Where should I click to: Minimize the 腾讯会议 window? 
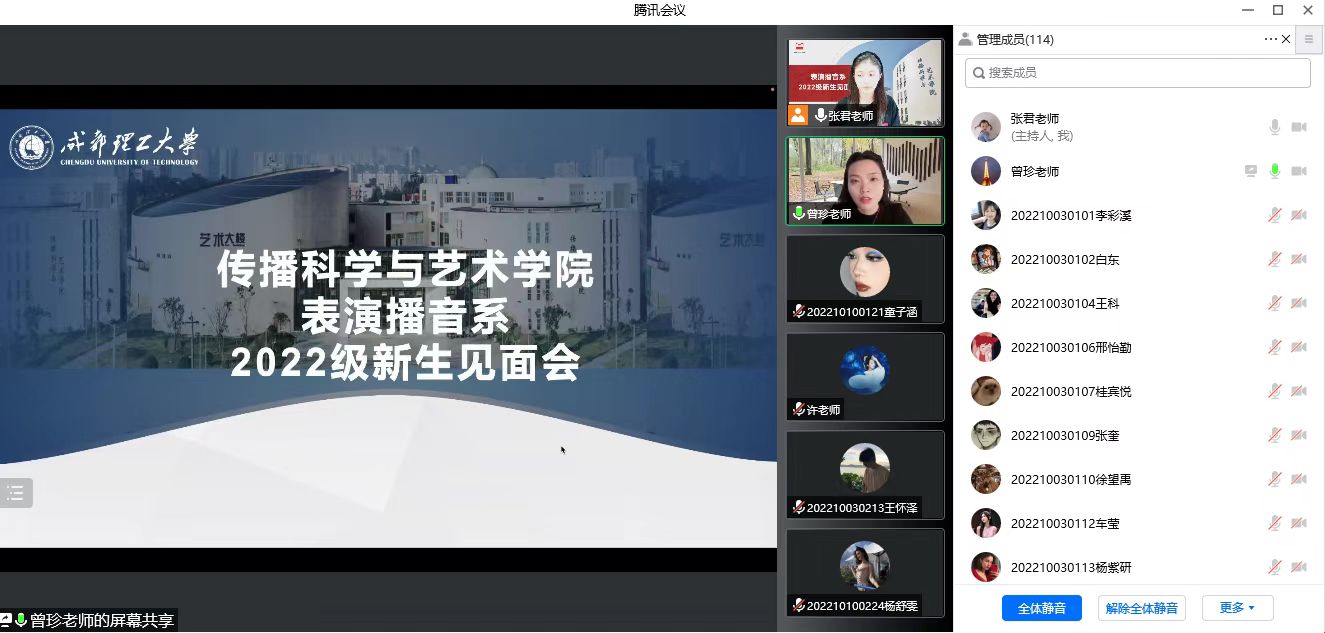(x=1248, y=10)
